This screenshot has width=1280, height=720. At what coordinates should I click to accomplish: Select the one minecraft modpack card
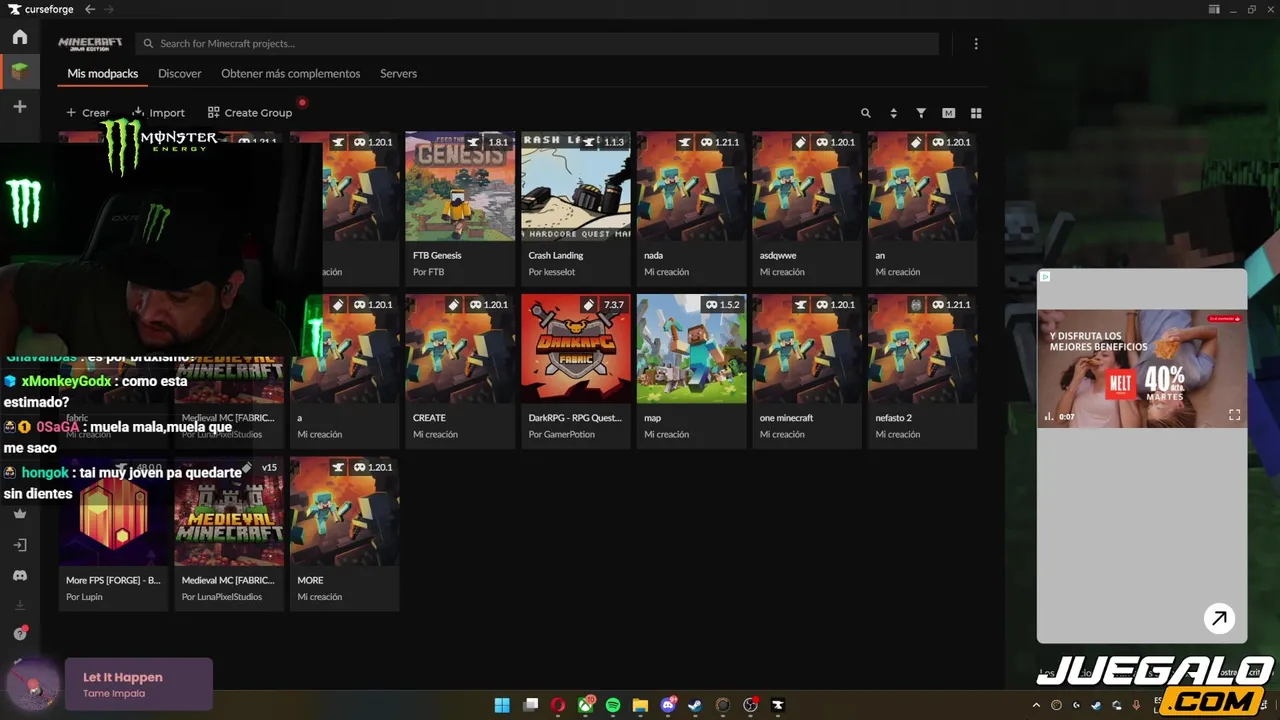tap(807, 371)
